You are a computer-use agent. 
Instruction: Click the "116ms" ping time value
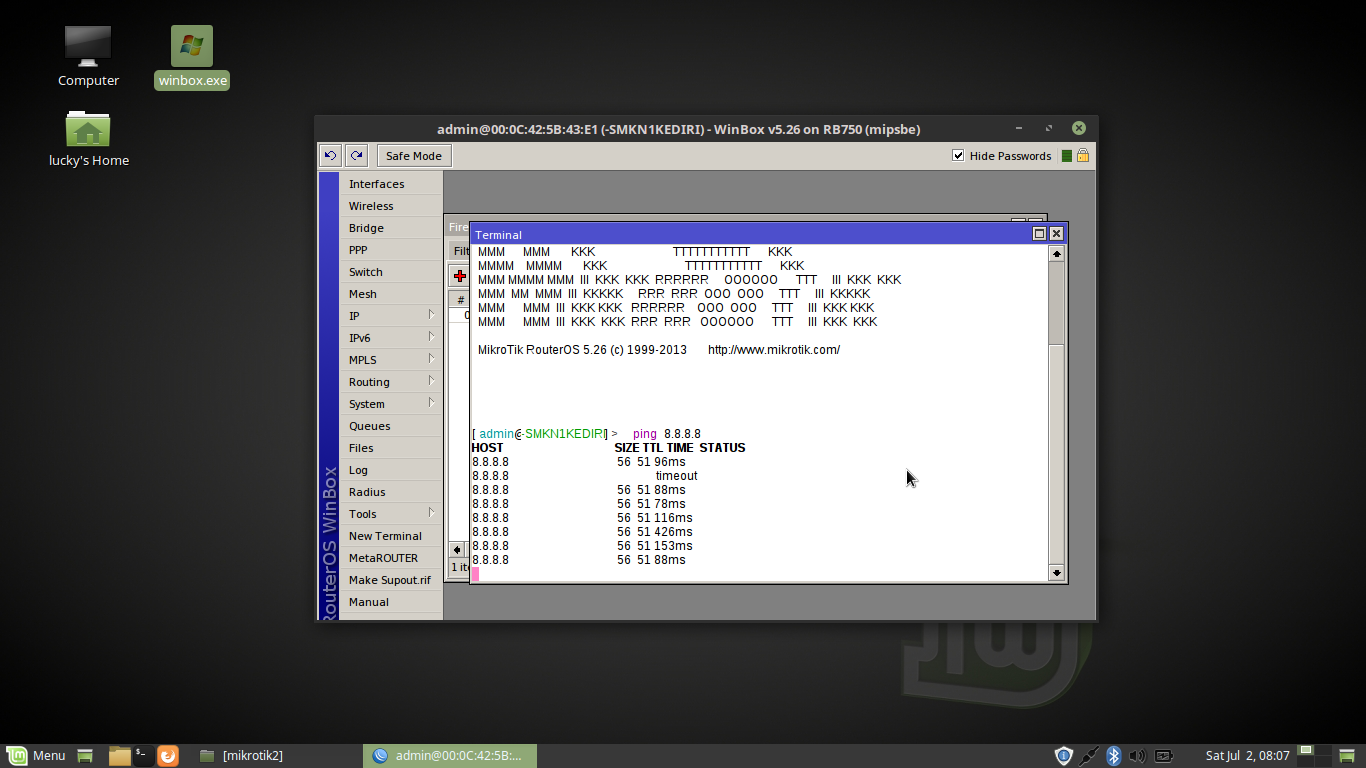(675, 518)
